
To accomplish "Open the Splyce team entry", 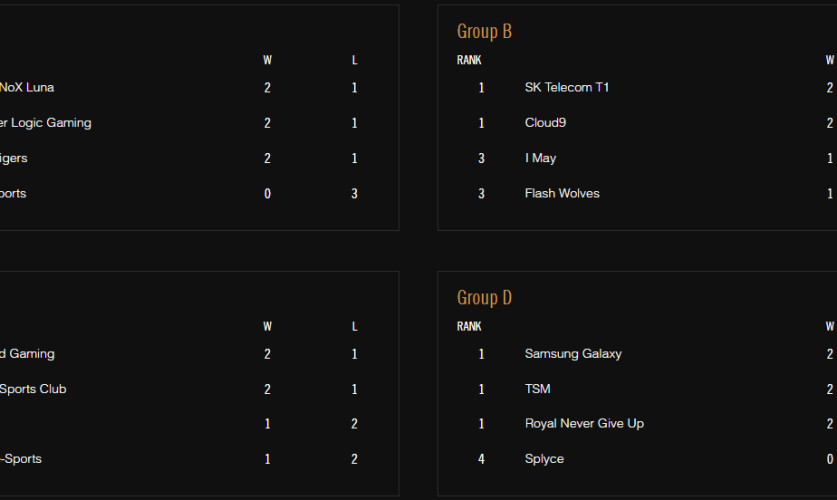I will 544,459.
